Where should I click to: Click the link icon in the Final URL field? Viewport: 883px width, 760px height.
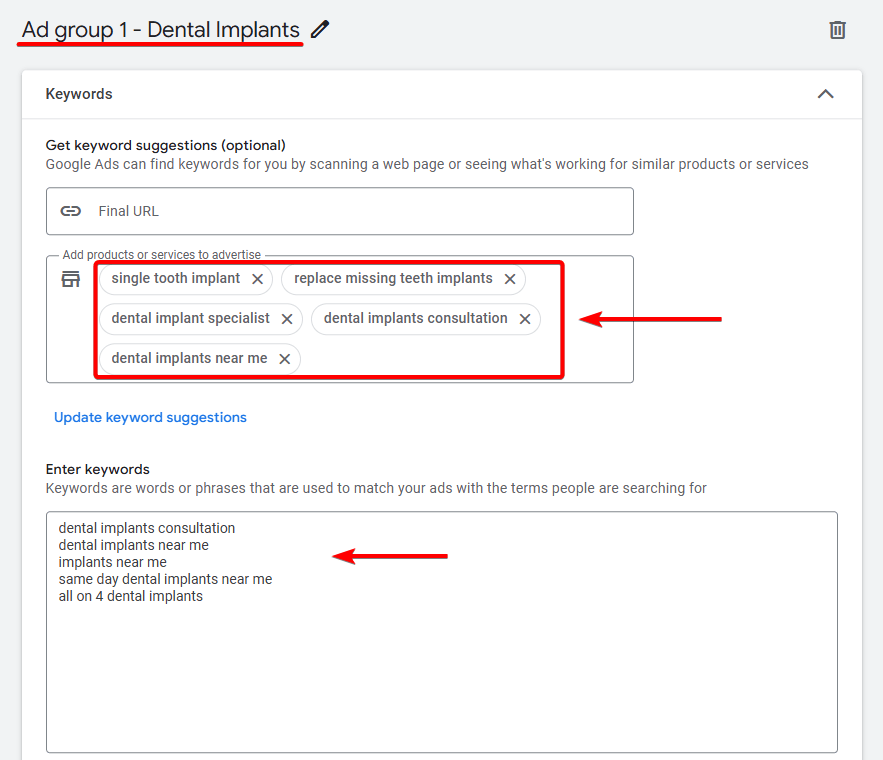coord(70,211)
